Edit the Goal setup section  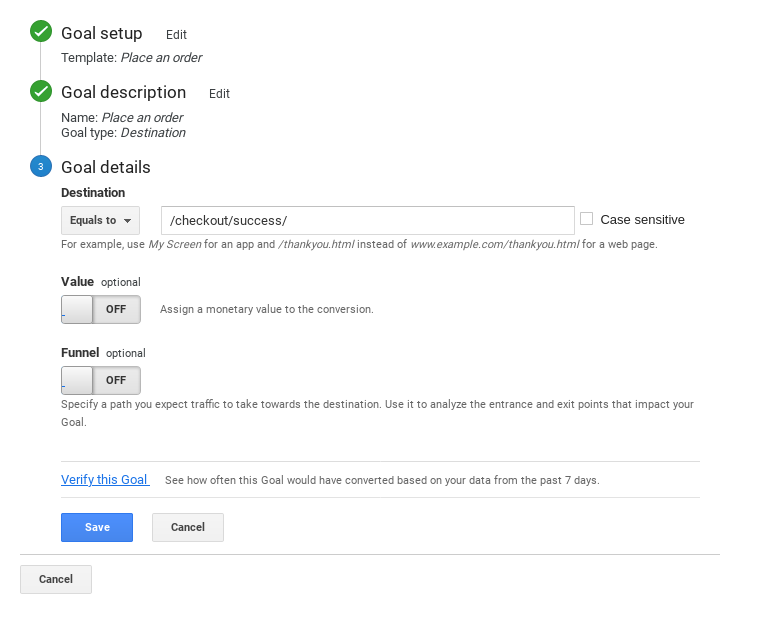click(x=176, y=35)
